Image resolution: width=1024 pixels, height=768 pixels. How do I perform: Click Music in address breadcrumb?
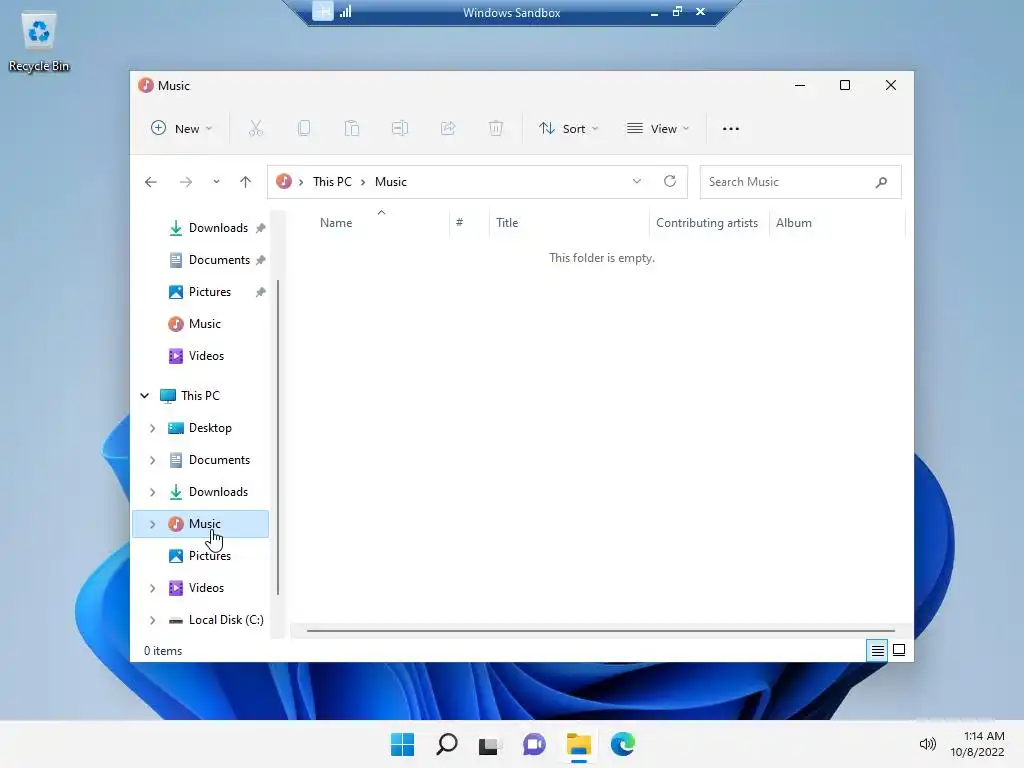coord(391,182)
